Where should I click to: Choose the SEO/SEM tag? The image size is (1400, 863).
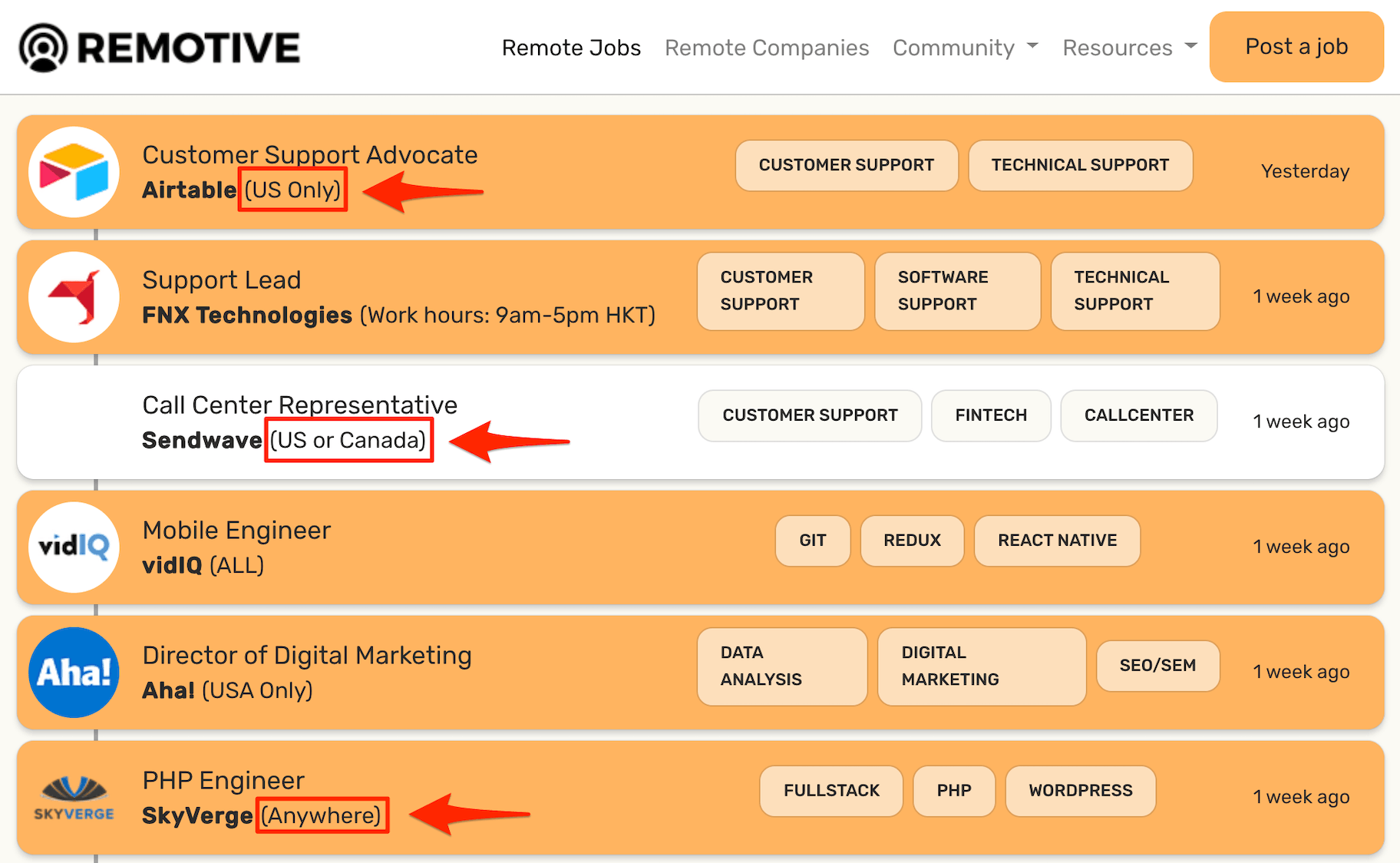click(x=1157, y=666)
